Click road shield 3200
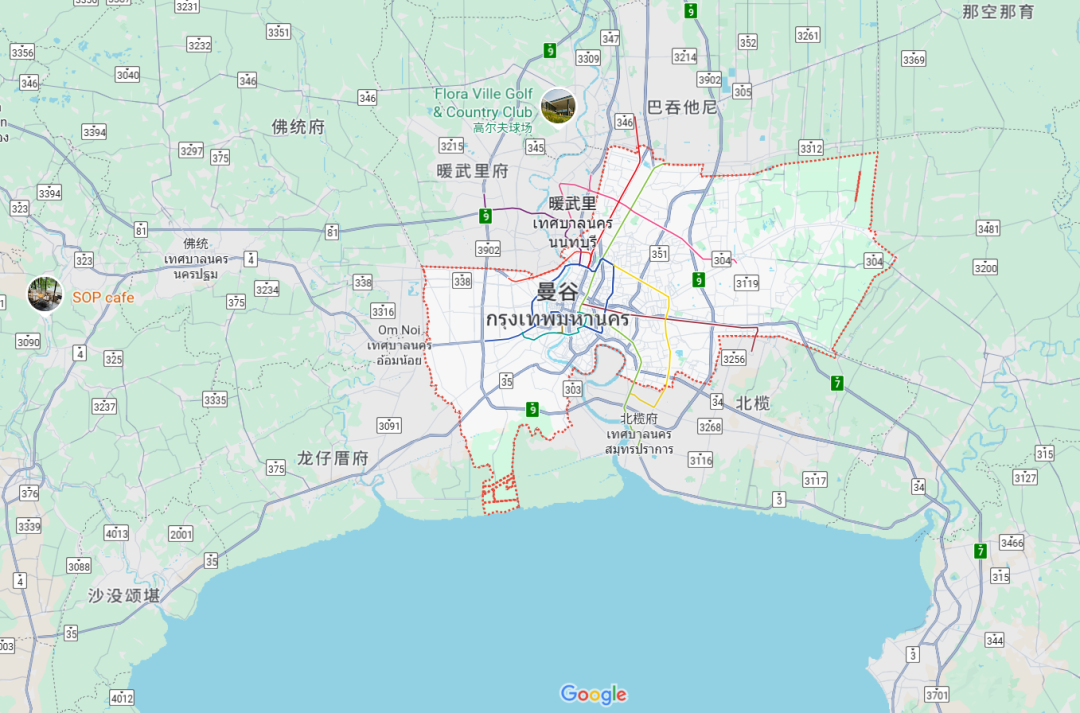This screenshot has height=713, width=1080. click(x=986, y=268)
